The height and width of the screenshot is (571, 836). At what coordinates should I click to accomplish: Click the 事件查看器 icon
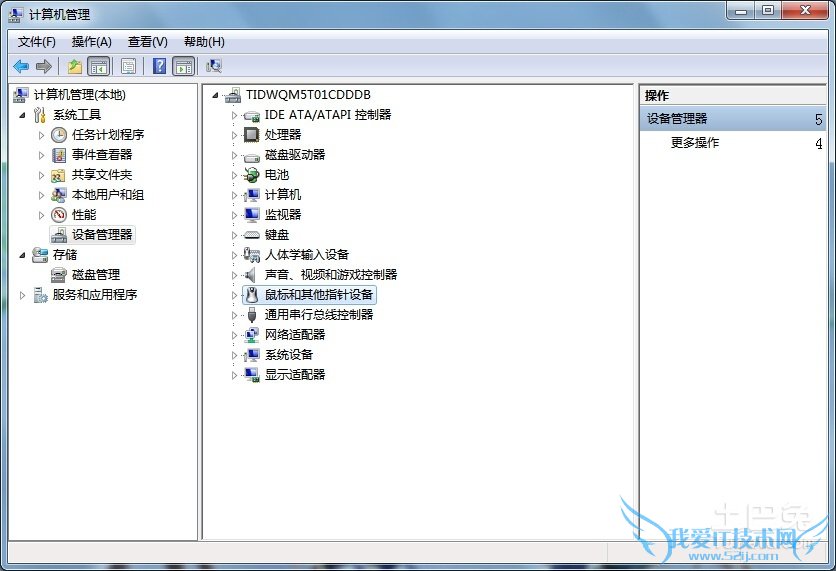[x=59, y=155]
